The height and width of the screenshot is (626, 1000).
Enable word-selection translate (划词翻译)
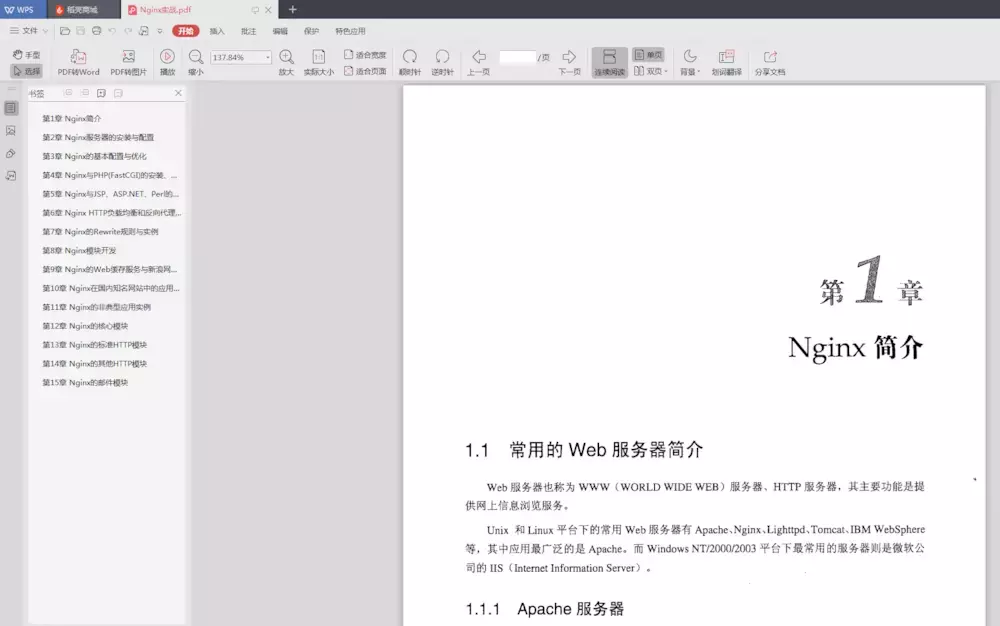click(x=726, y=62)
